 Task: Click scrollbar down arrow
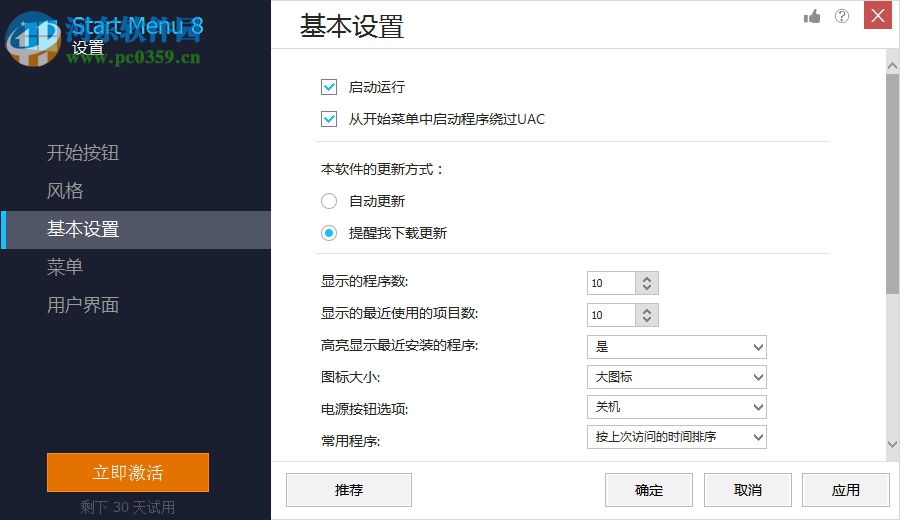pyautogui.click(x=892, y=444)
